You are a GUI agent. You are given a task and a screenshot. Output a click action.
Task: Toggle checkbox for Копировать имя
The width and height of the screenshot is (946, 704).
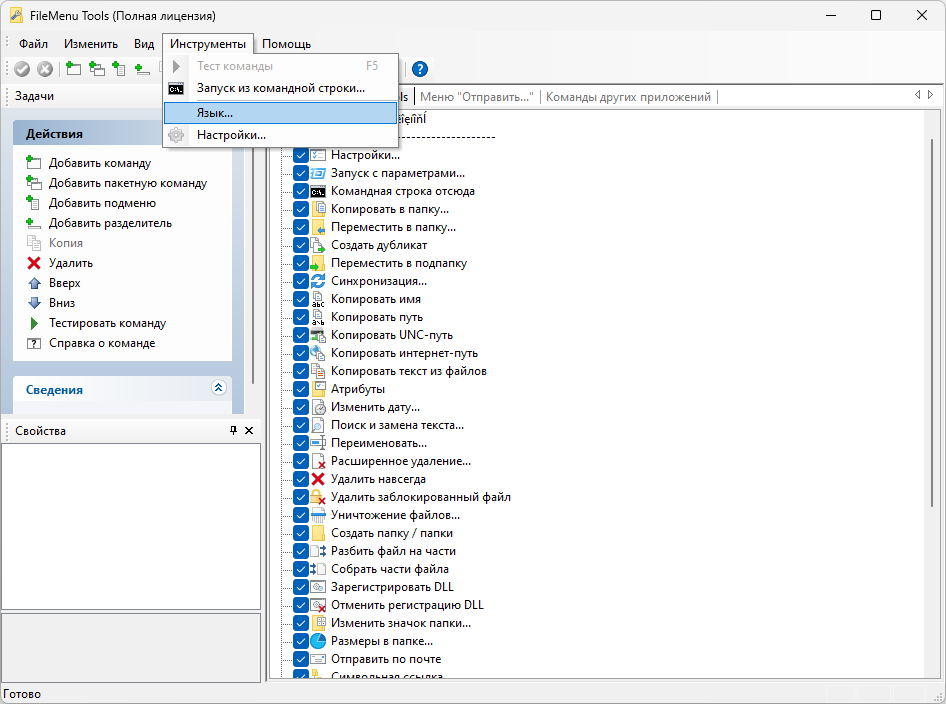tap(300, 299)
